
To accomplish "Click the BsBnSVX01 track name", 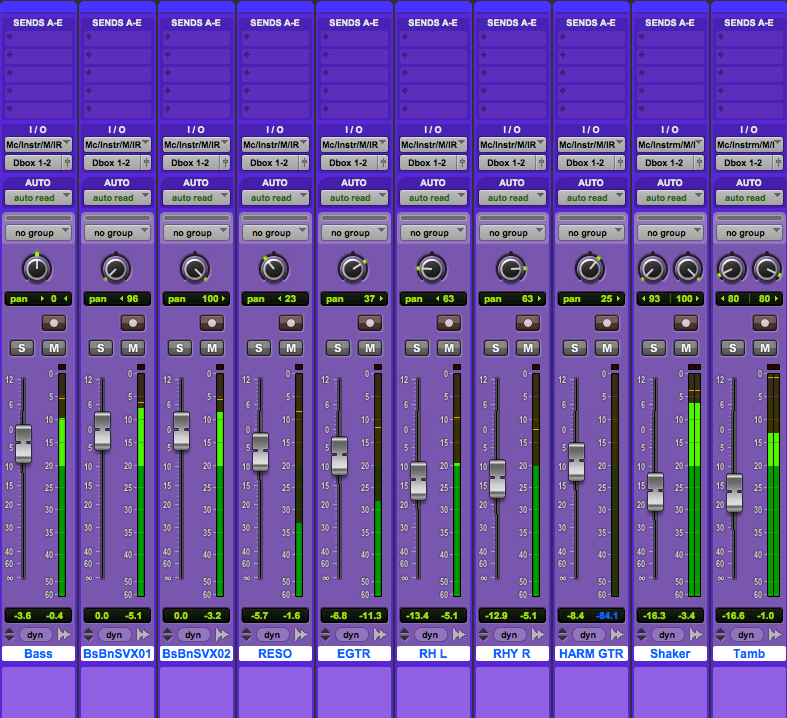I will click(117, 654).
